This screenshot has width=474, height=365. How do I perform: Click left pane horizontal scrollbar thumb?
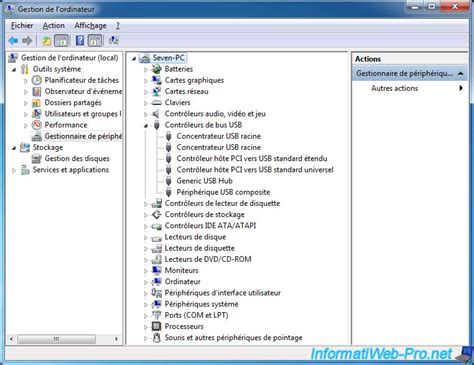click(x=56, y=339)
